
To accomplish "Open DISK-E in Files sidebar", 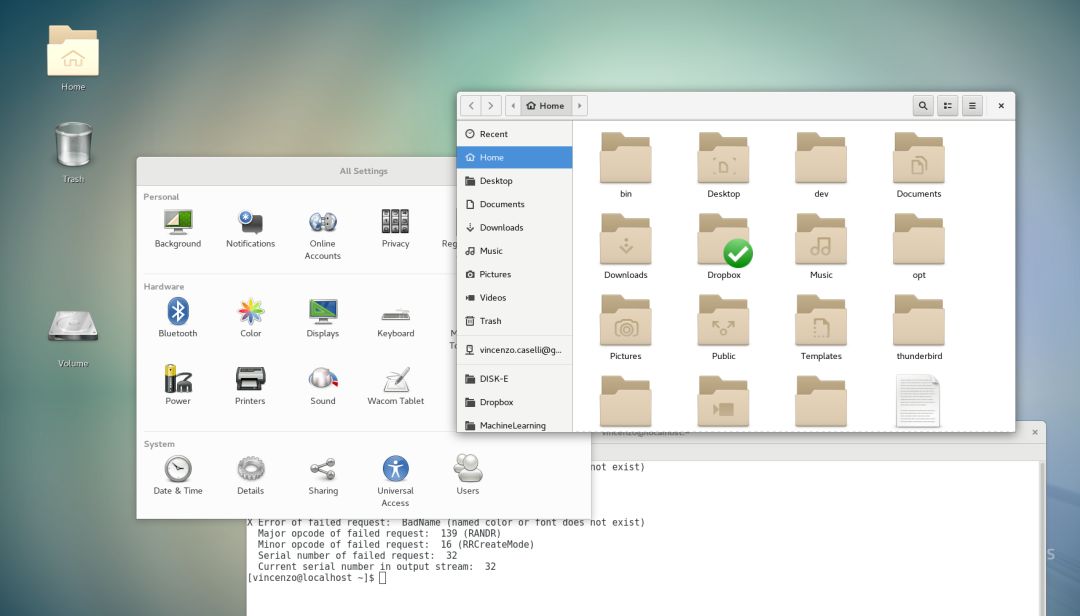I will pos(515,379).
